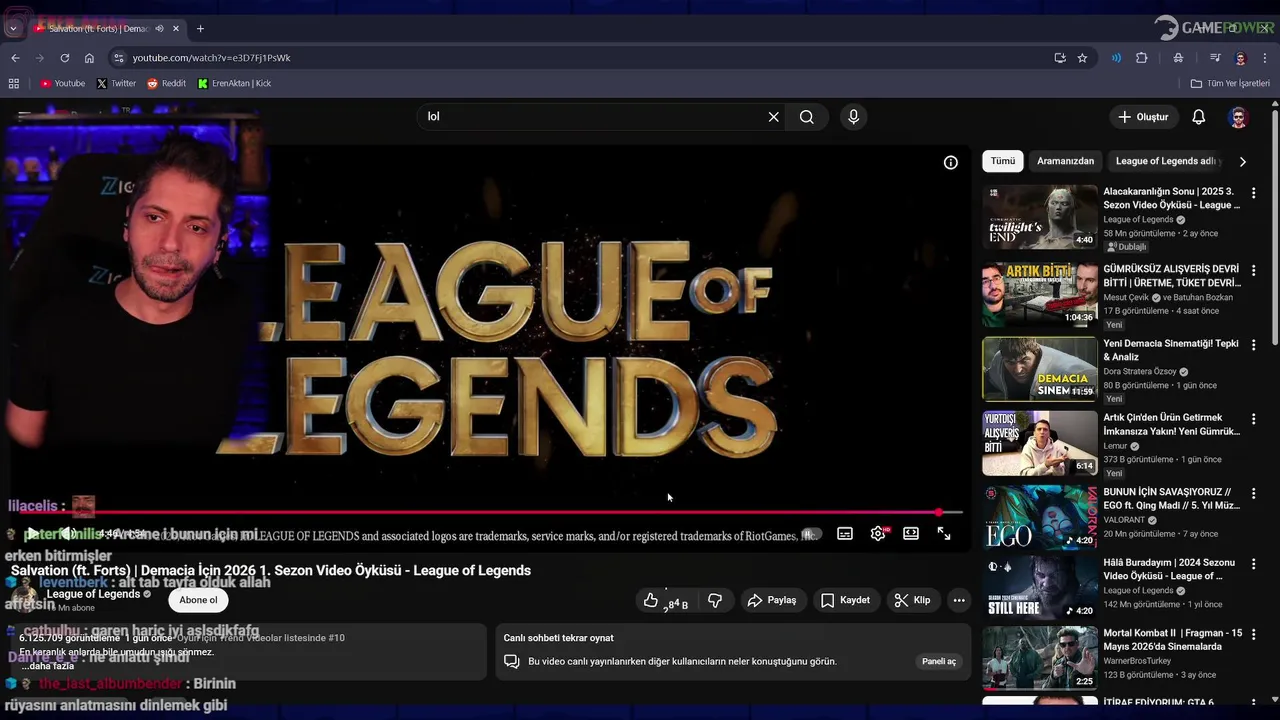1280x720 pixels.
Task: Bookmark this page with the star icon
Action: click(x=1082, y=58)
